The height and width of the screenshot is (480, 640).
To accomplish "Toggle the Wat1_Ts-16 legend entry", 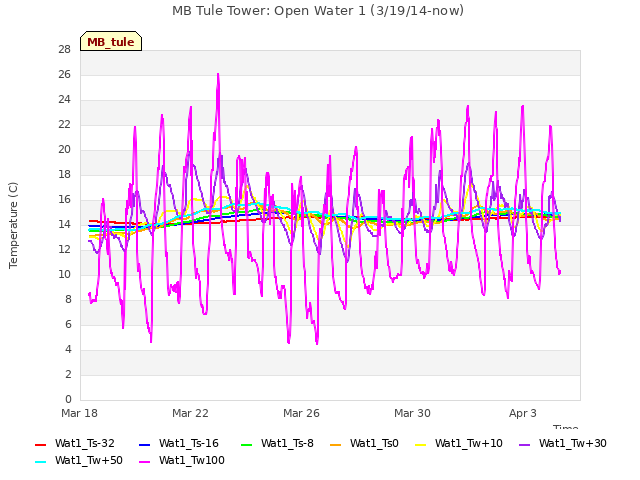I will click(x=179, y=443).
